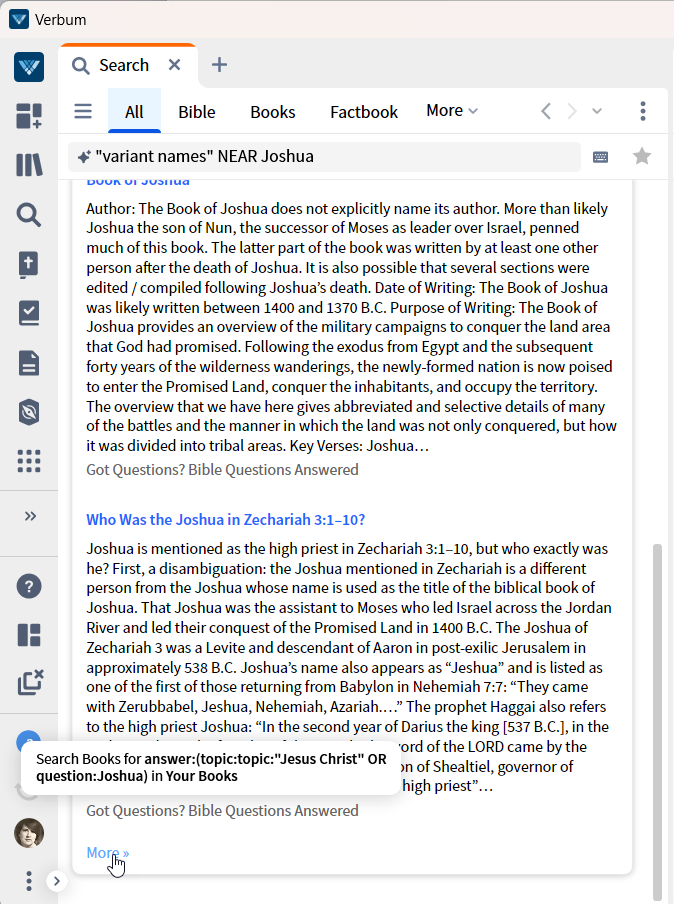Open the Bible with cross icon
This screenshot has width=674, height=904.
pyautogui.click(x=29, y=265)
